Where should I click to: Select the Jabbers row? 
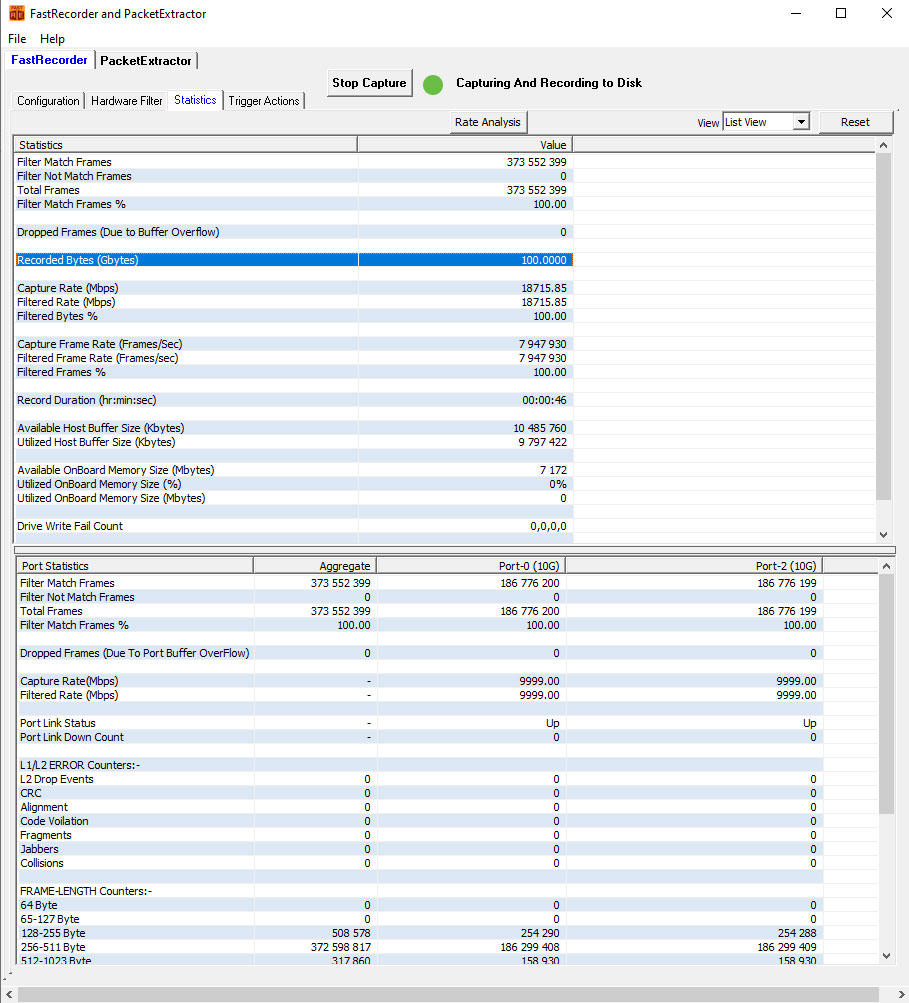(420, 849)
